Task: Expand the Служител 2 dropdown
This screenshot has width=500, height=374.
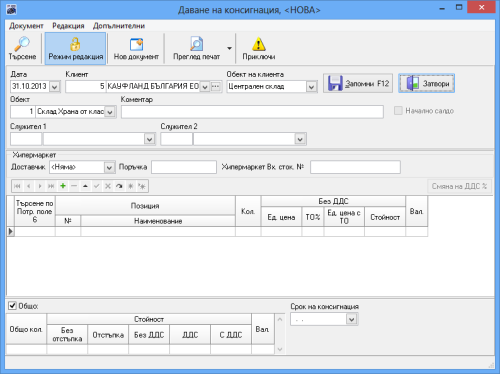Action: 300,139
